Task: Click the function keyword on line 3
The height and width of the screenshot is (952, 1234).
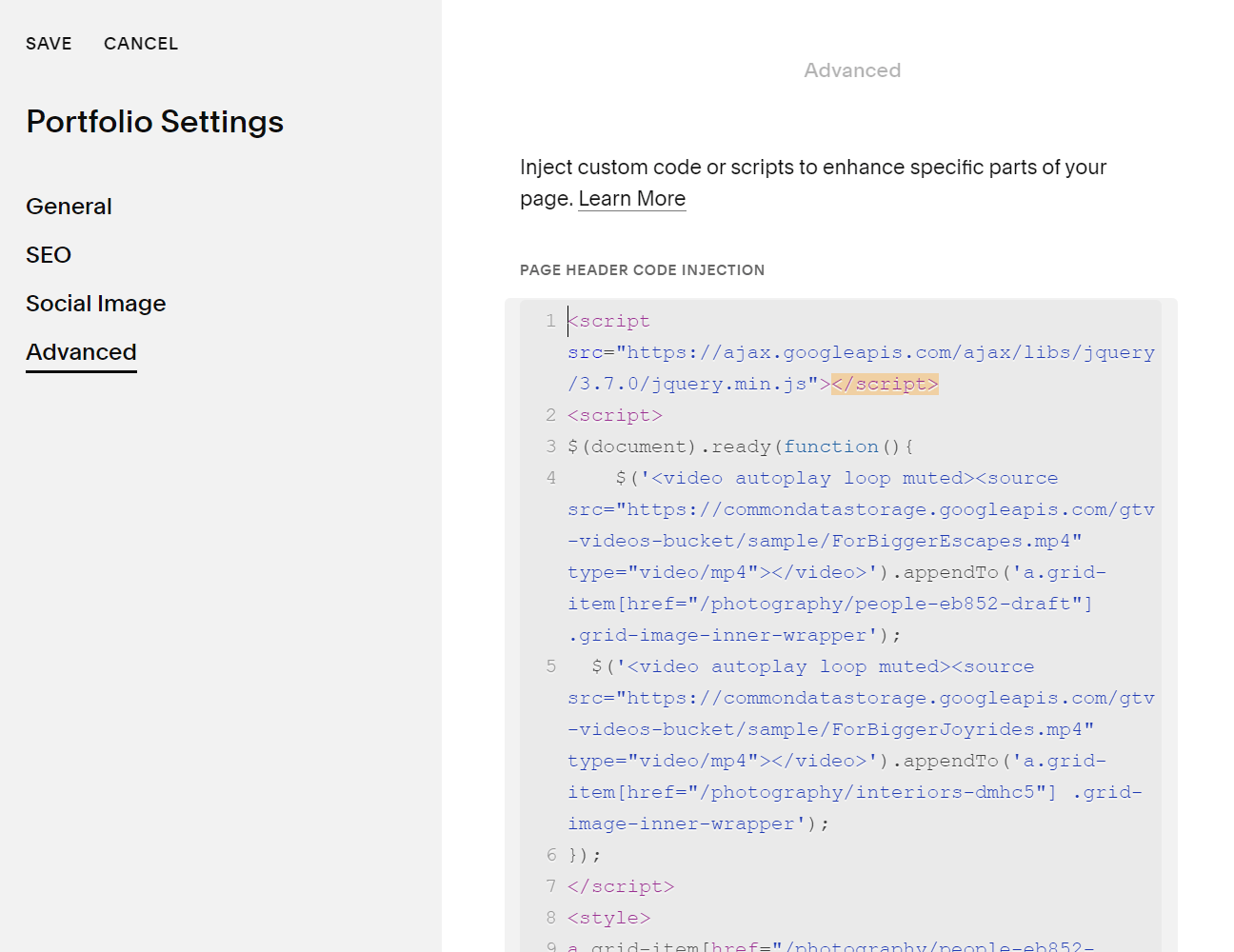Action: coord(830,446)
